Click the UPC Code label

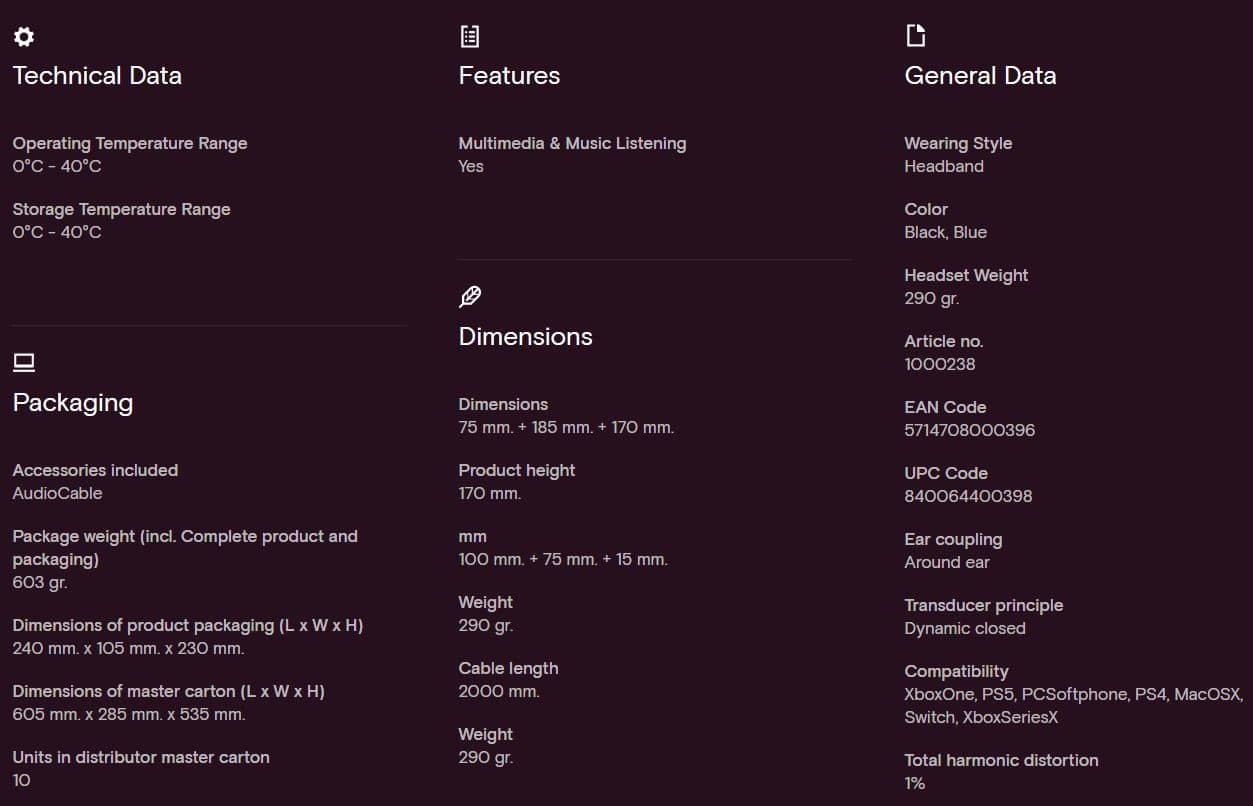tap(946, 473)
